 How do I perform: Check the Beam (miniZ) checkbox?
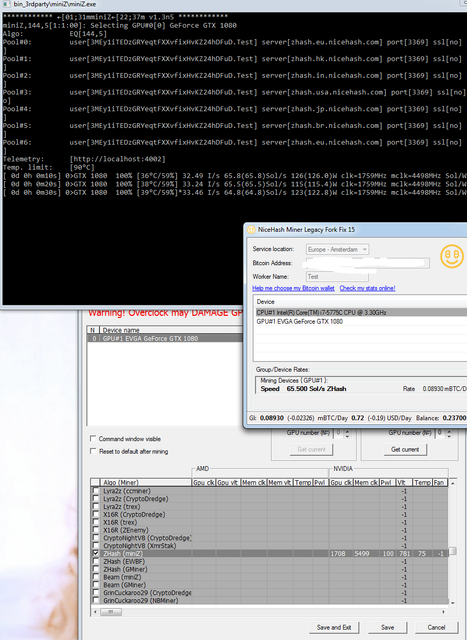point(96,577)
